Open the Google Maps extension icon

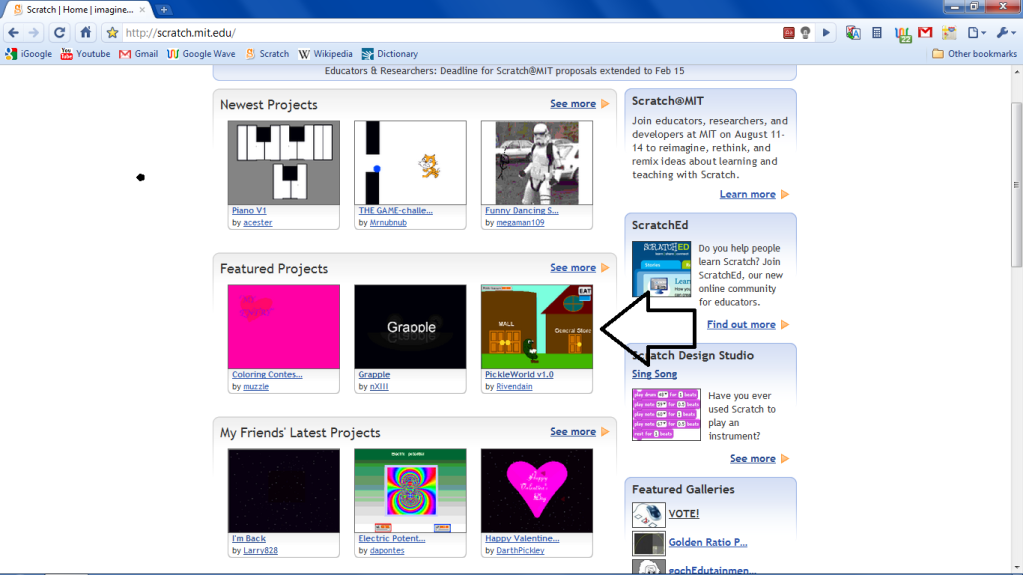click(x=949, y=33)
